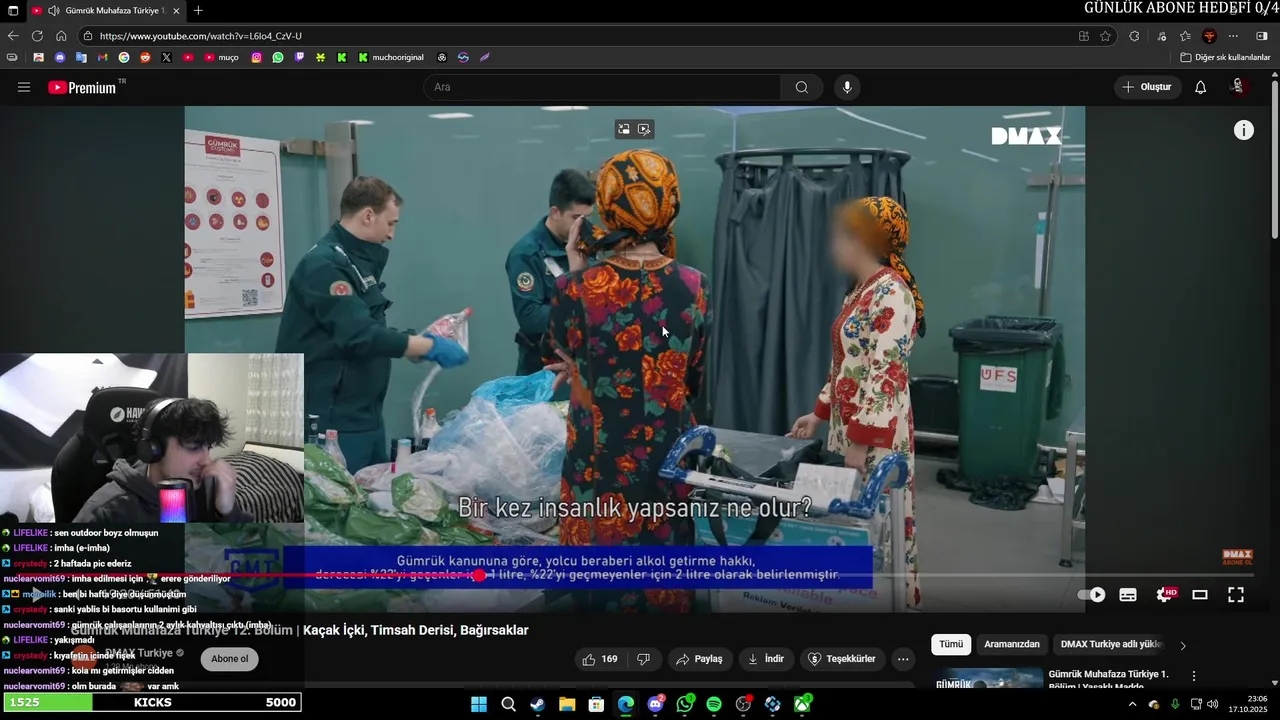This screenshot has height=720, width=1280.
Task: Click the address bar URL
Action: pyautogui.click(x=200, y=36)
